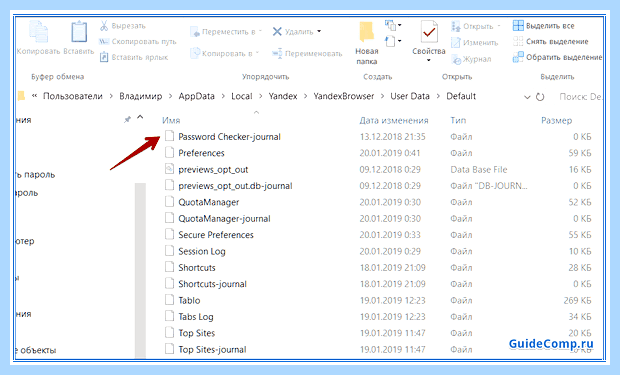
Task: Click the Вырезать scissors icon
Action: pyautogui.click(x=104, y=26)
